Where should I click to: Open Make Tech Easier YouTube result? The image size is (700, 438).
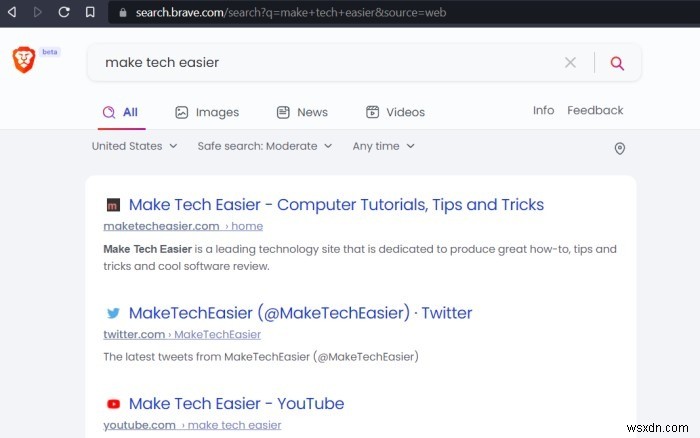[236, 404]
